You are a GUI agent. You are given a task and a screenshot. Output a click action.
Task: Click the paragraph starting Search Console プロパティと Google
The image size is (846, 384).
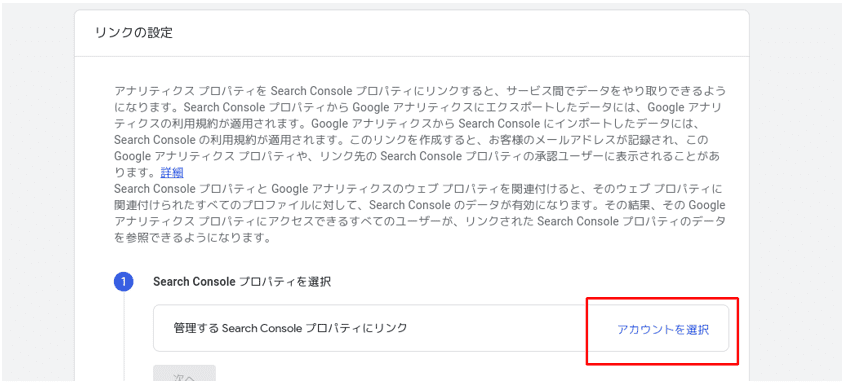[420, 213]
